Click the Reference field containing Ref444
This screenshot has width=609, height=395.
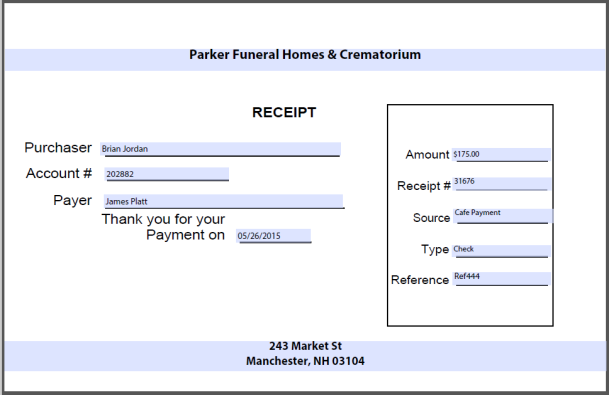click(x=502, y=278)
